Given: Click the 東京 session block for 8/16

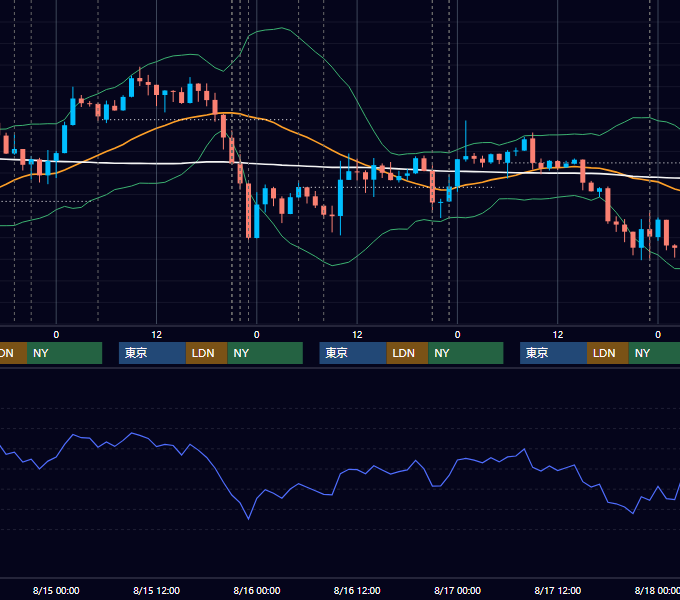Looking at the screenshot, I should tap(353, 353).
